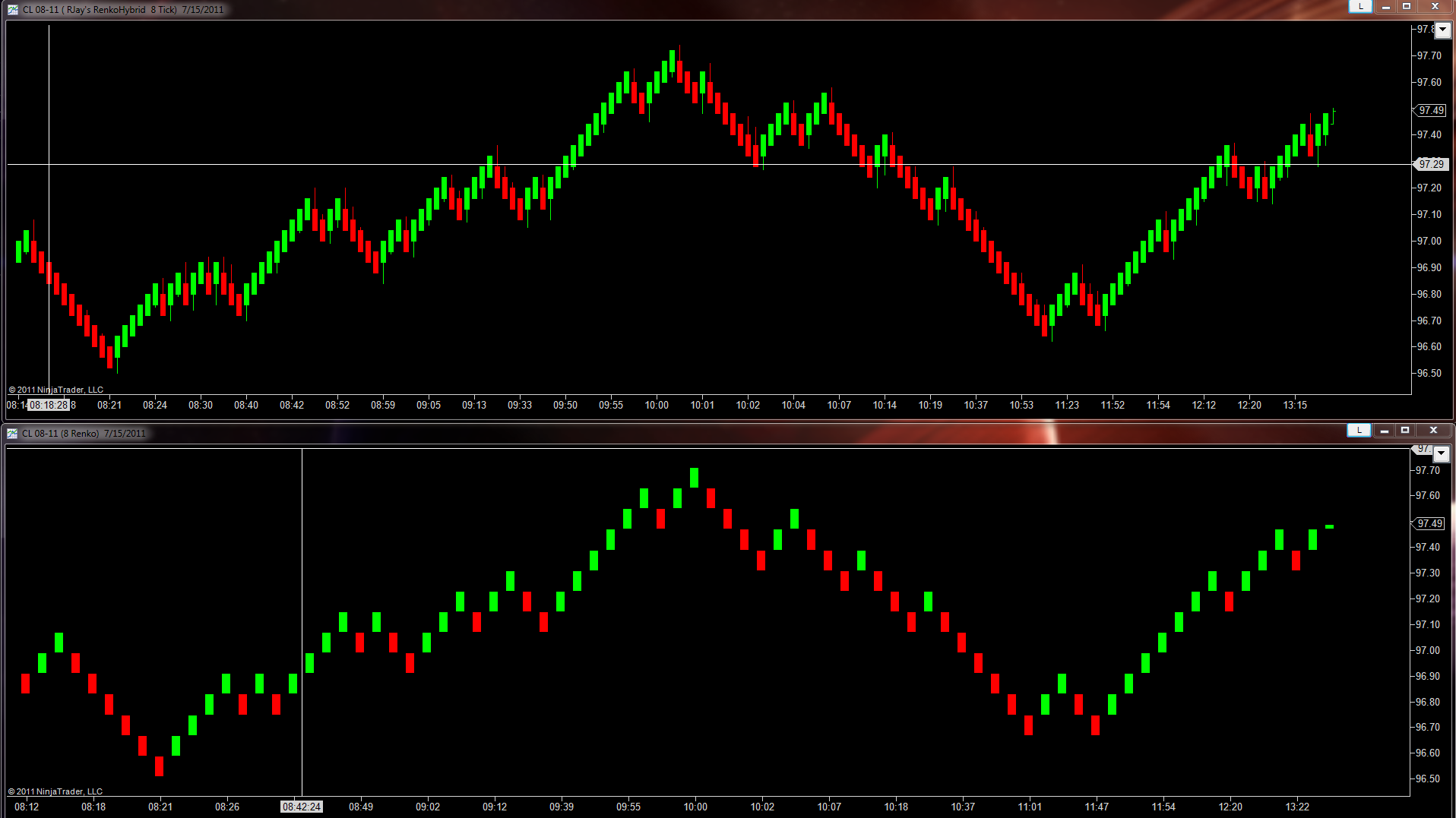1456x818 pixels.
Task: Toggle the L link button on the bottom Renko chart
Action: tap(1359, 431)
